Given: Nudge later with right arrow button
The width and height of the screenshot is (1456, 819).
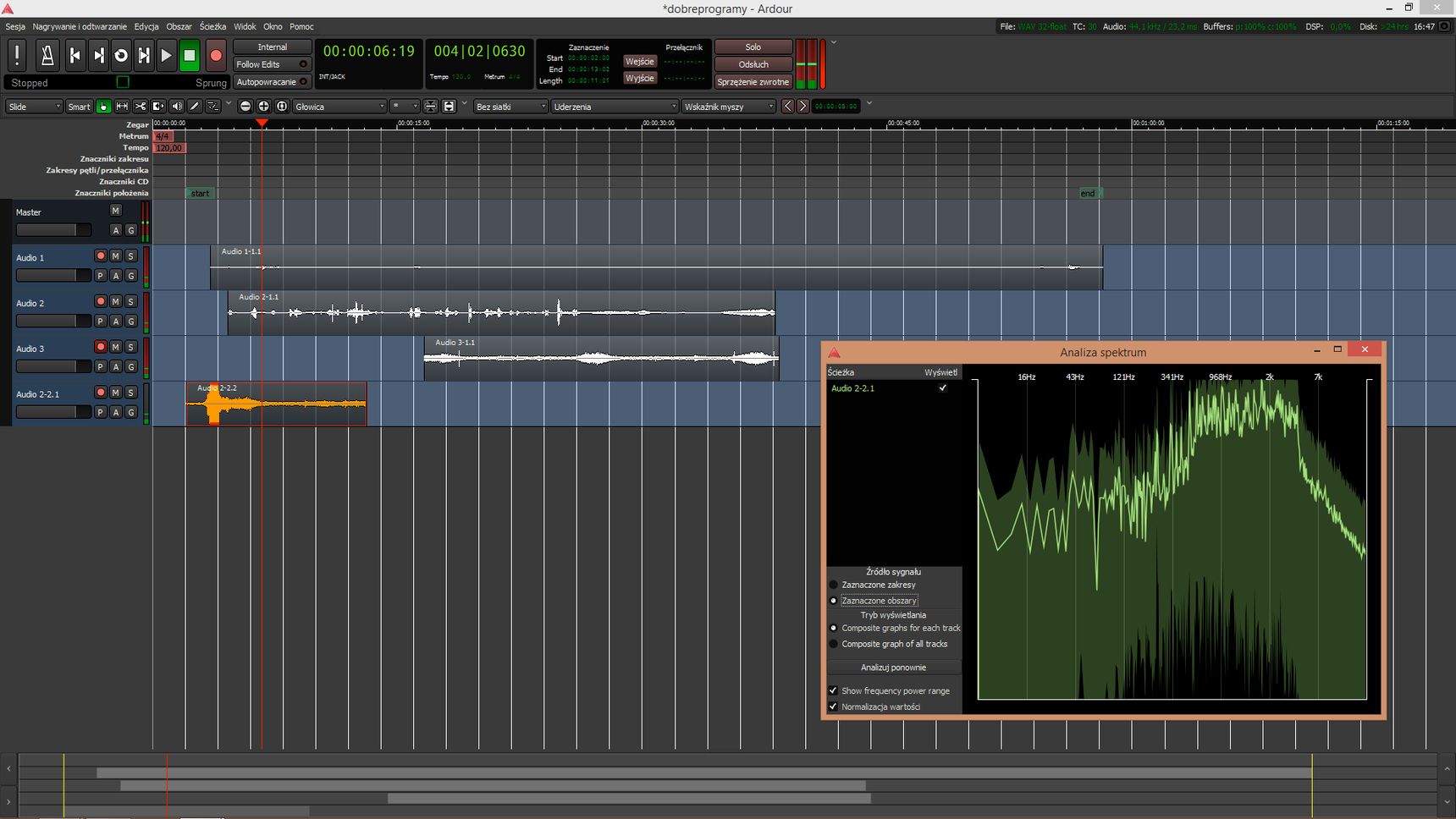Looking at the screenshot, I should [x=802, y=107].
